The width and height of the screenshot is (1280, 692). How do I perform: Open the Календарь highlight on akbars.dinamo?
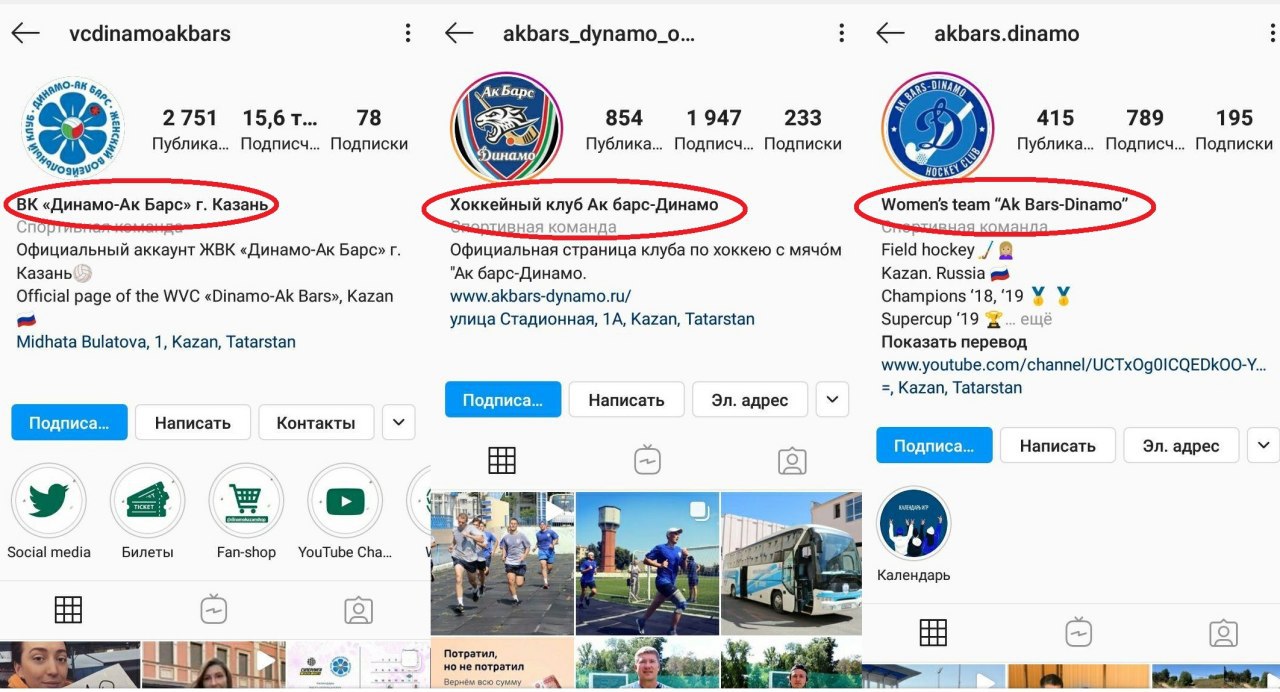(914, 524)
